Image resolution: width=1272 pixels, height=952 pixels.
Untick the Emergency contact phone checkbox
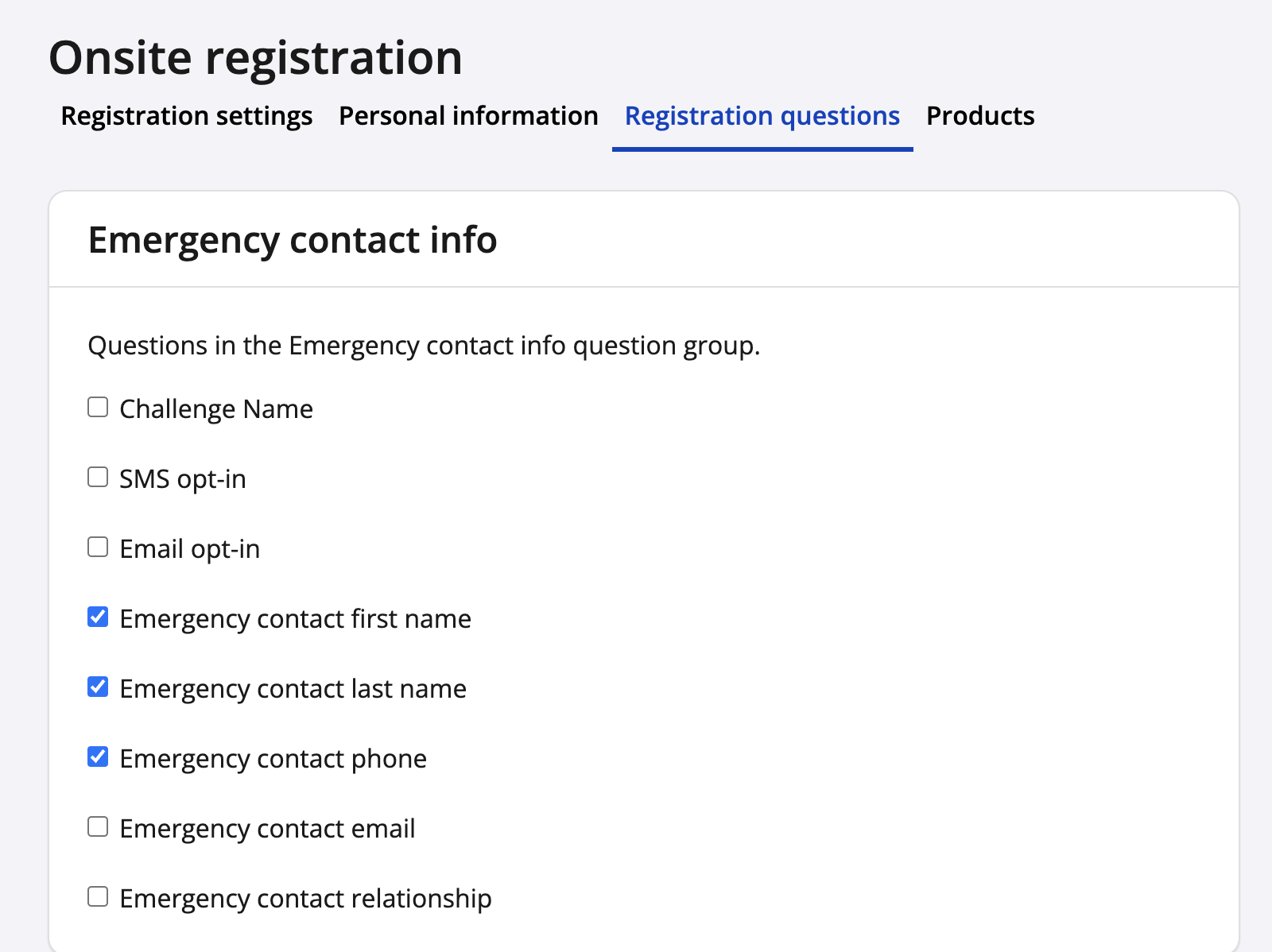coord(98,757)
